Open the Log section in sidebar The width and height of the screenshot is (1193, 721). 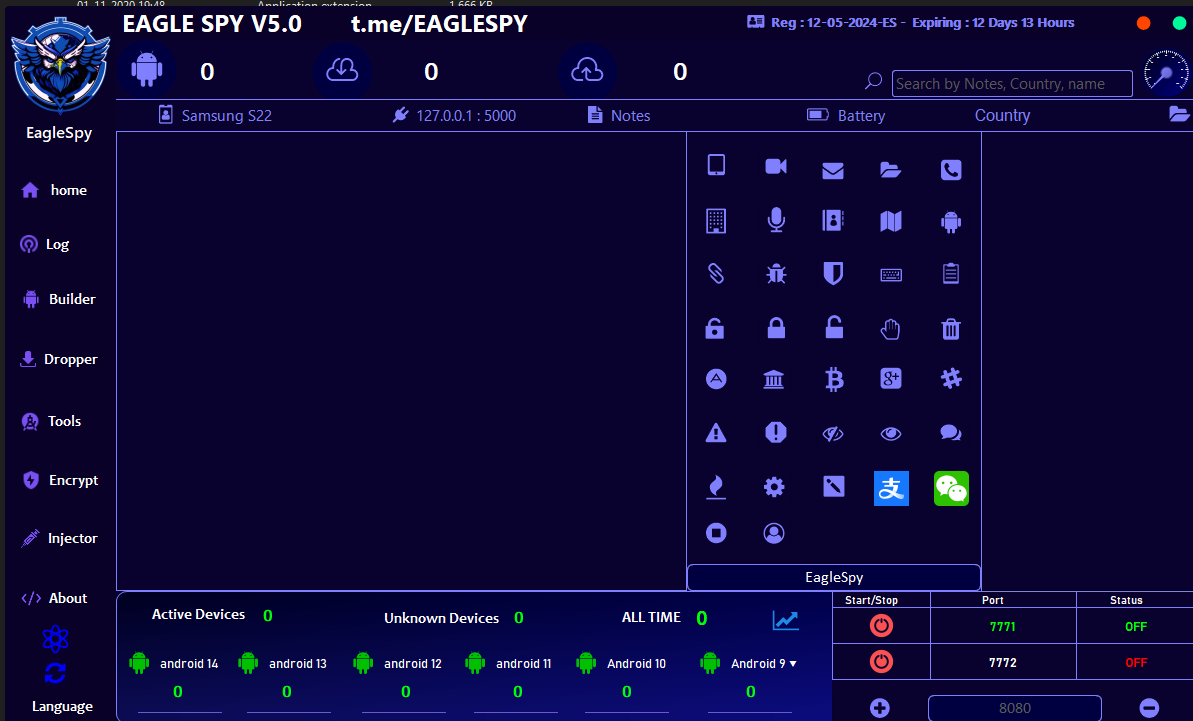(44, 244)
